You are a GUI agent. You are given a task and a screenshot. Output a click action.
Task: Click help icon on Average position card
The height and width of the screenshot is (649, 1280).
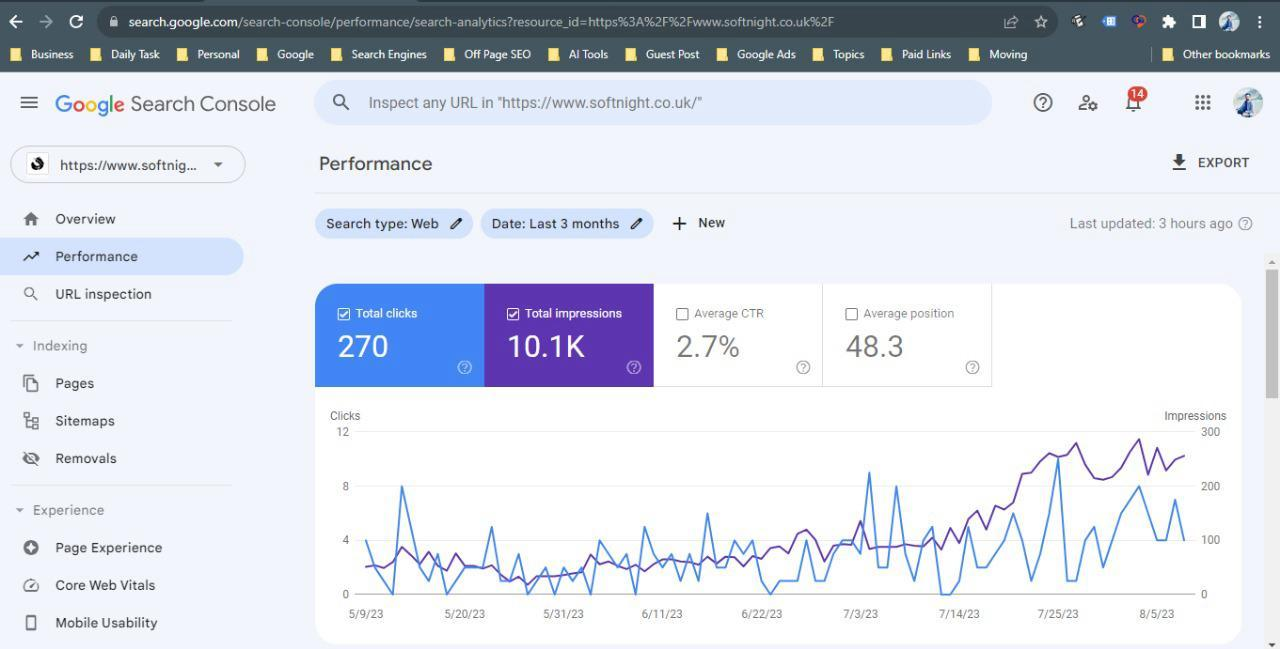point(972,367)
